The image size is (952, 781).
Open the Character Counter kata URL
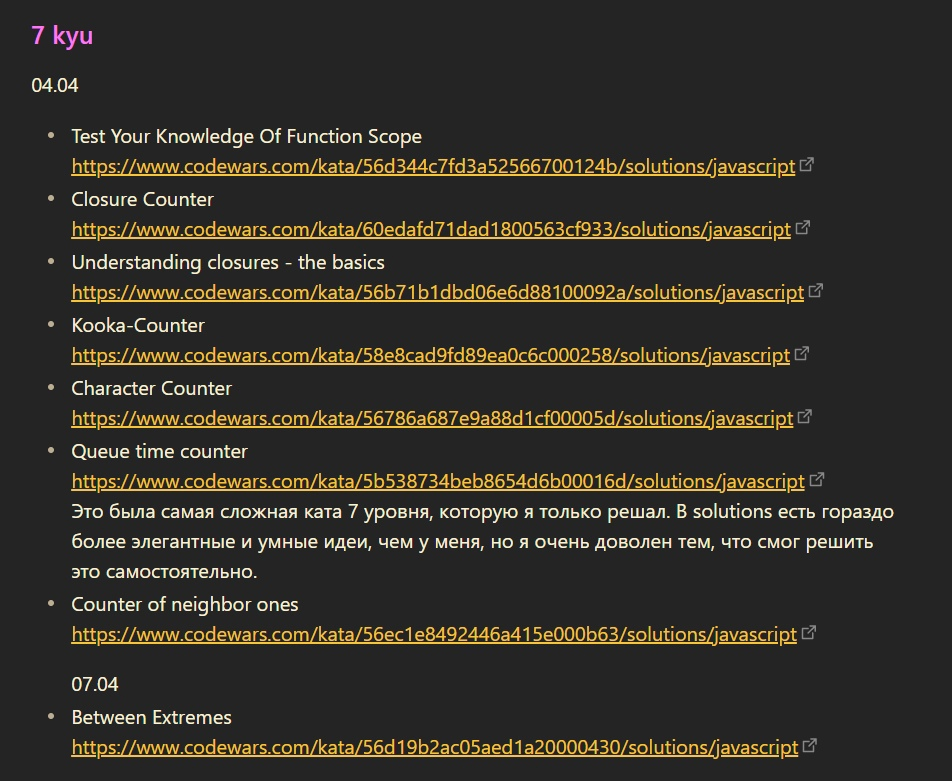click(x=432, y=418)
